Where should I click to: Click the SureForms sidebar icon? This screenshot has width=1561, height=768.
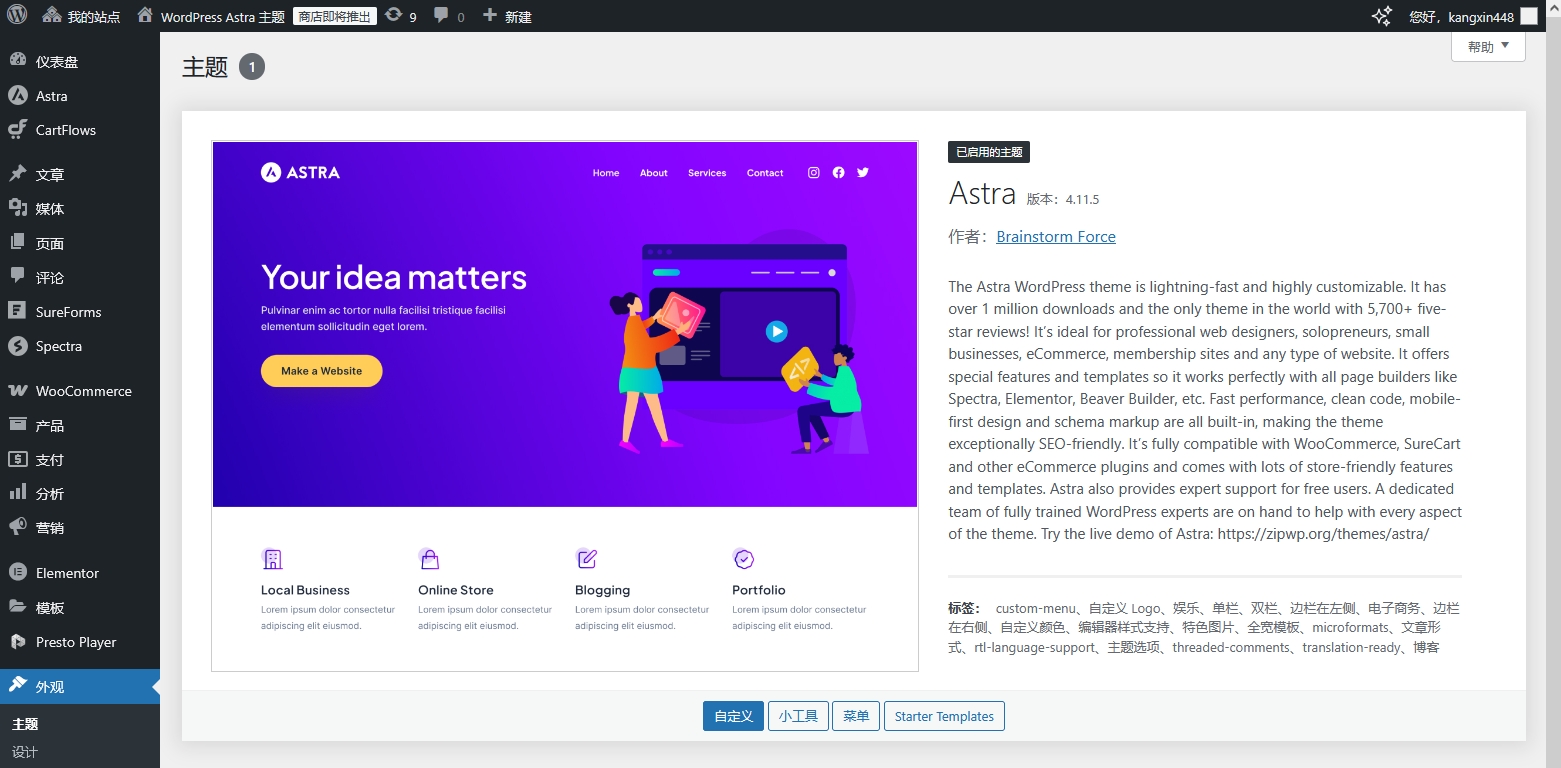coord(18,311)
